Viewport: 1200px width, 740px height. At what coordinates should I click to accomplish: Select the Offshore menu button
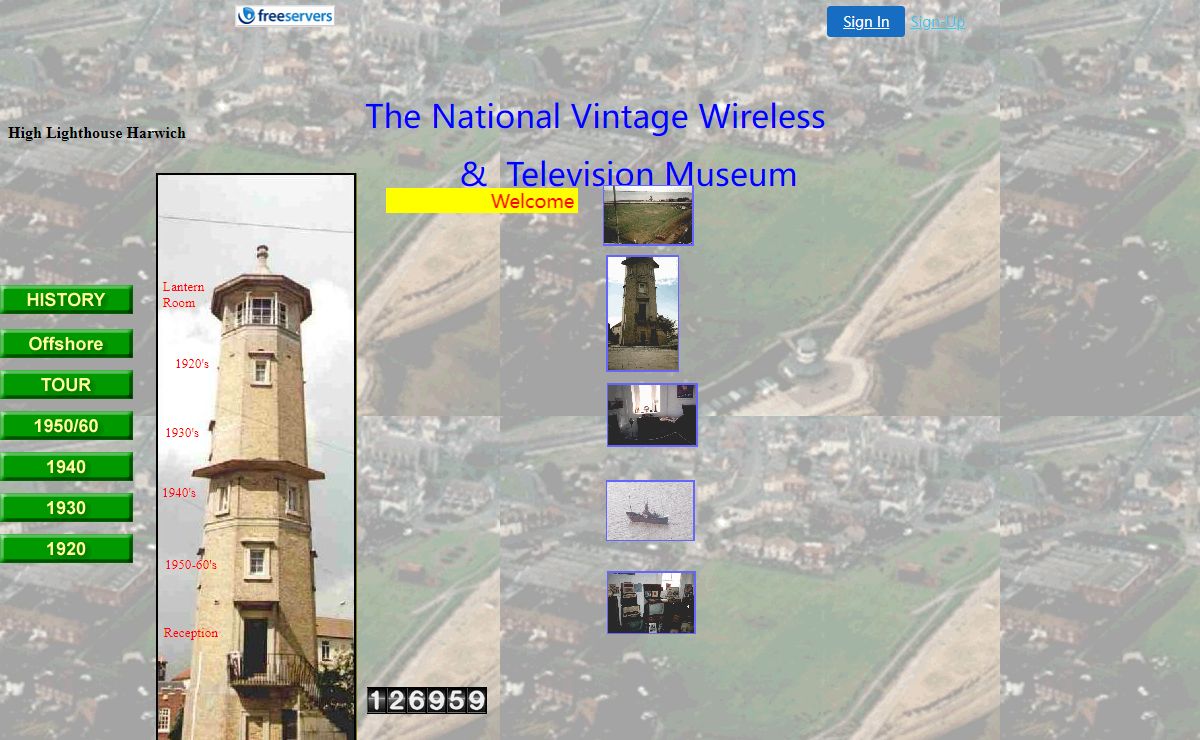tap(66, 344)
